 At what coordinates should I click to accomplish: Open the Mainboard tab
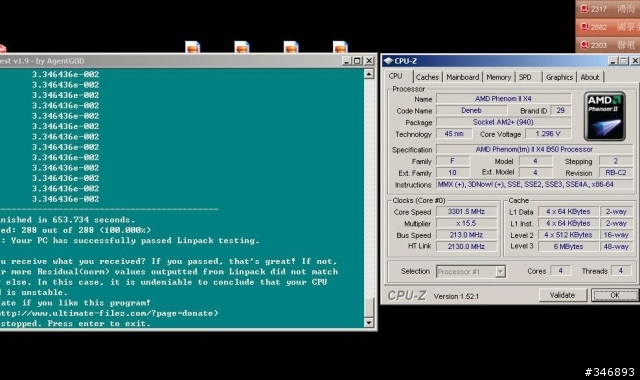click(462, 77)
